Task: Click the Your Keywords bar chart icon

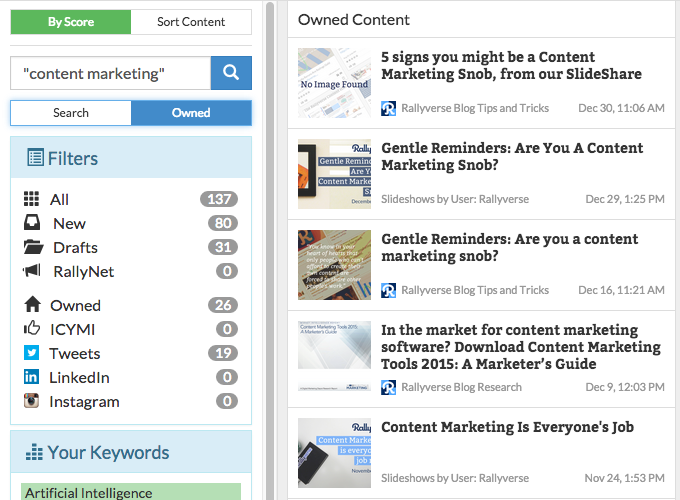Action: [x=34, y=452]
